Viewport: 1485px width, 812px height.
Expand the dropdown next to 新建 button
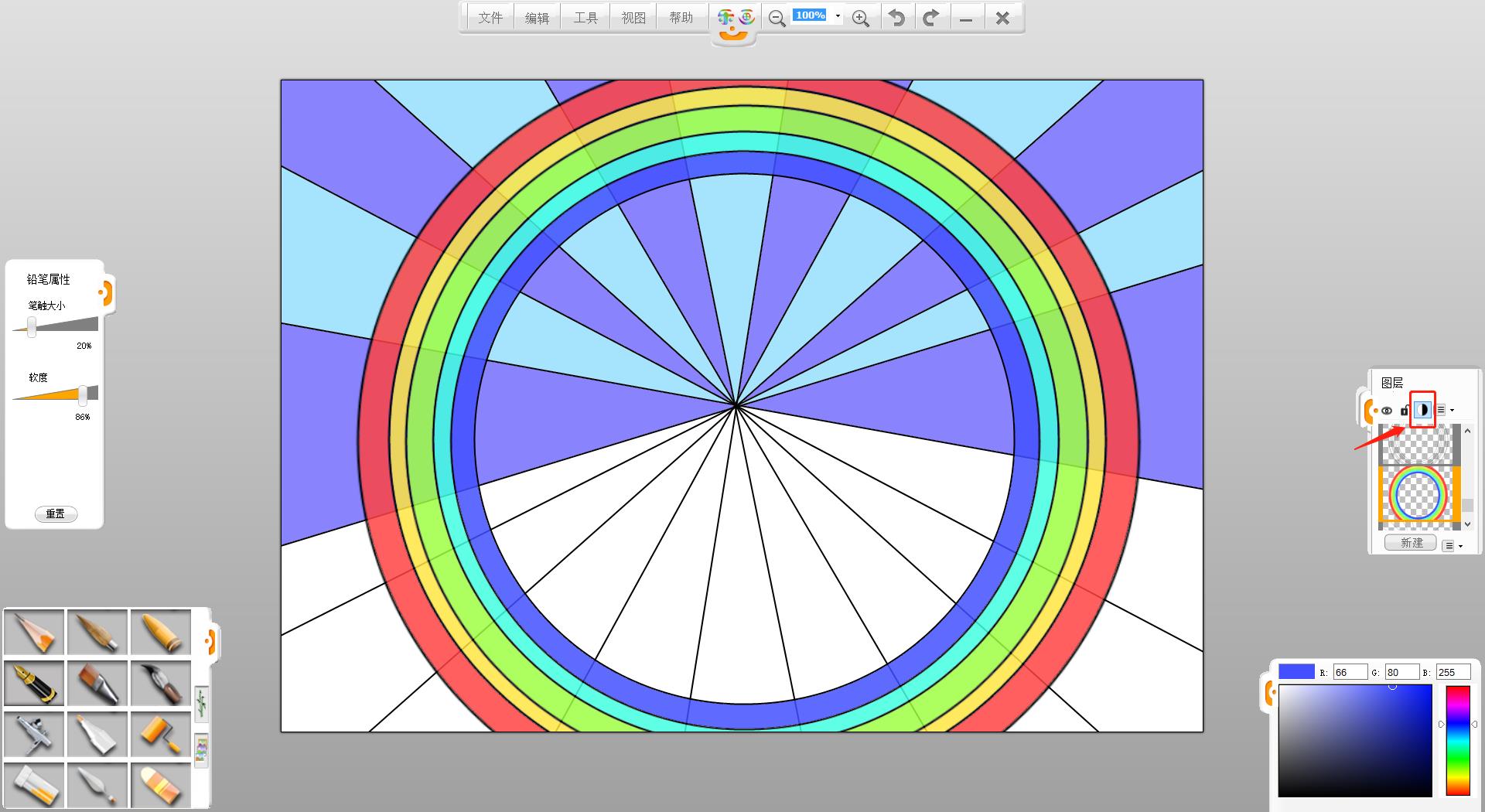[1453, 546]
